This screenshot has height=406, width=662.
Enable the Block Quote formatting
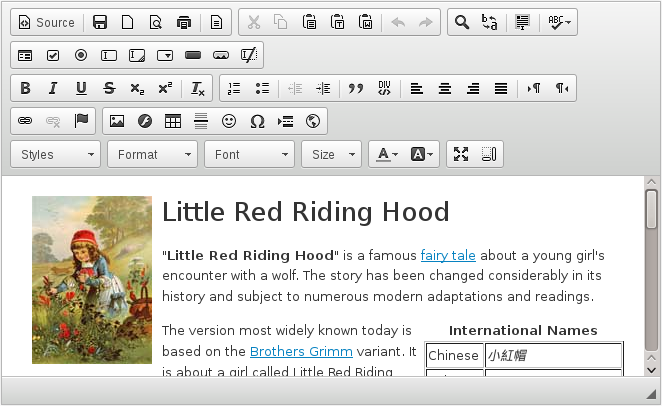(x=355, y=88)
